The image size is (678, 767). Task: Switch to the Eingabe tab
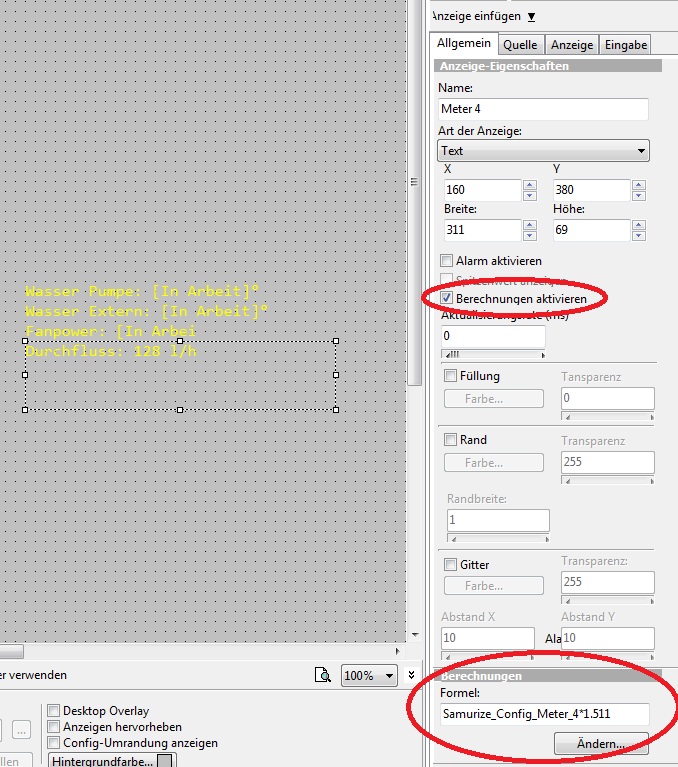tap(626, 45)
